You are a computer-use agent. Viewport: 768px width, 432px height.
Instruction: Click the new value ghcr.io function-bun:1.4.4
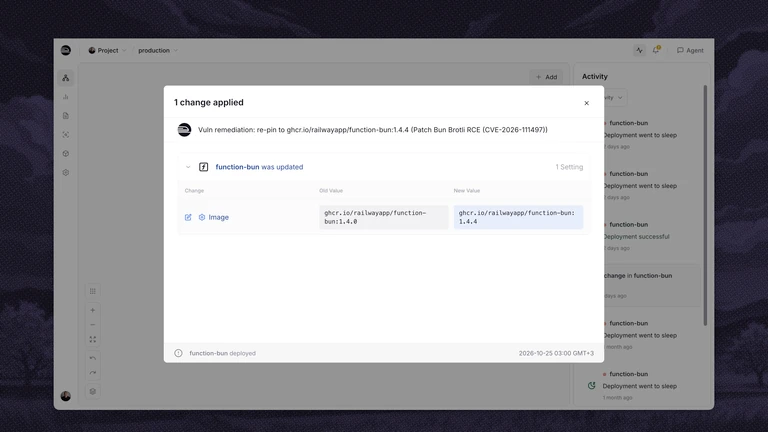[x=518, y=217]
